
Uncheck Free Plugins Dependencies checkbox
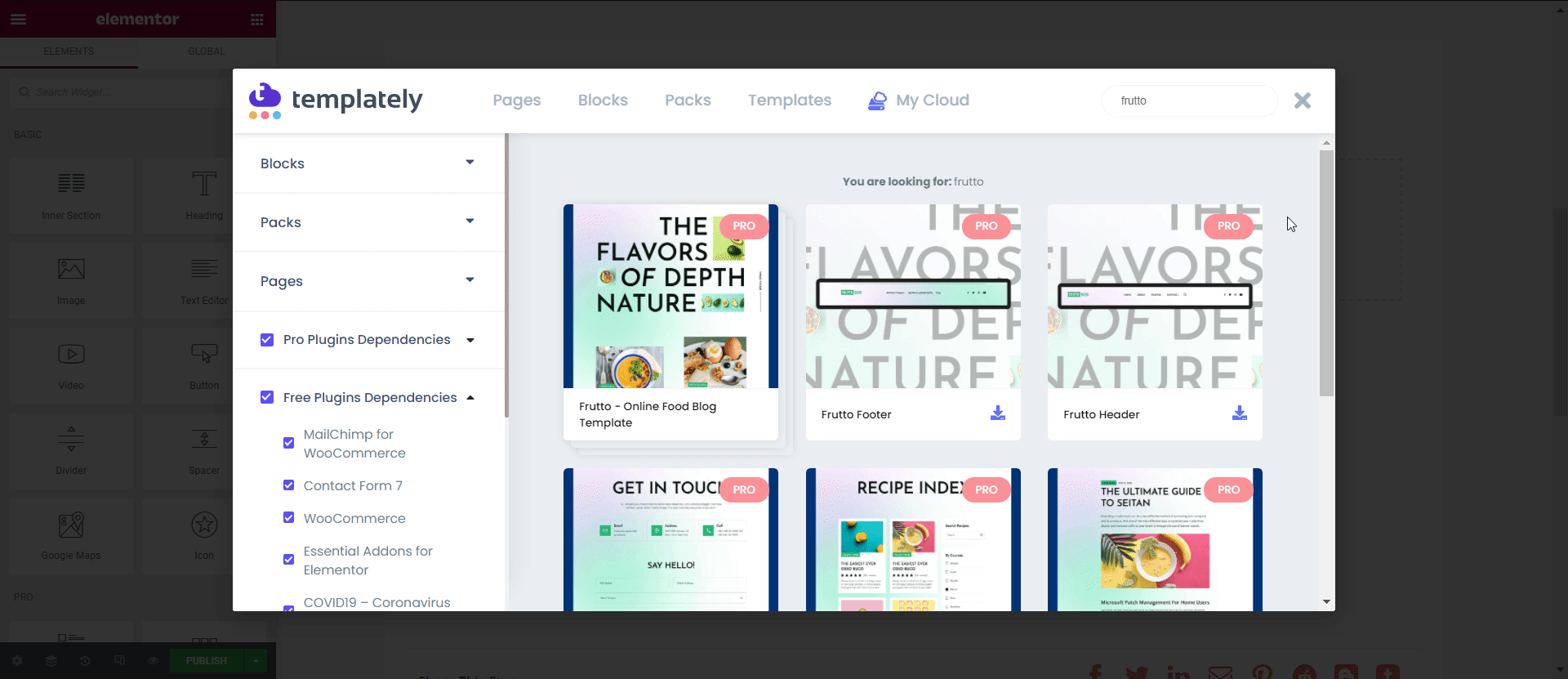tap(267, 397)
